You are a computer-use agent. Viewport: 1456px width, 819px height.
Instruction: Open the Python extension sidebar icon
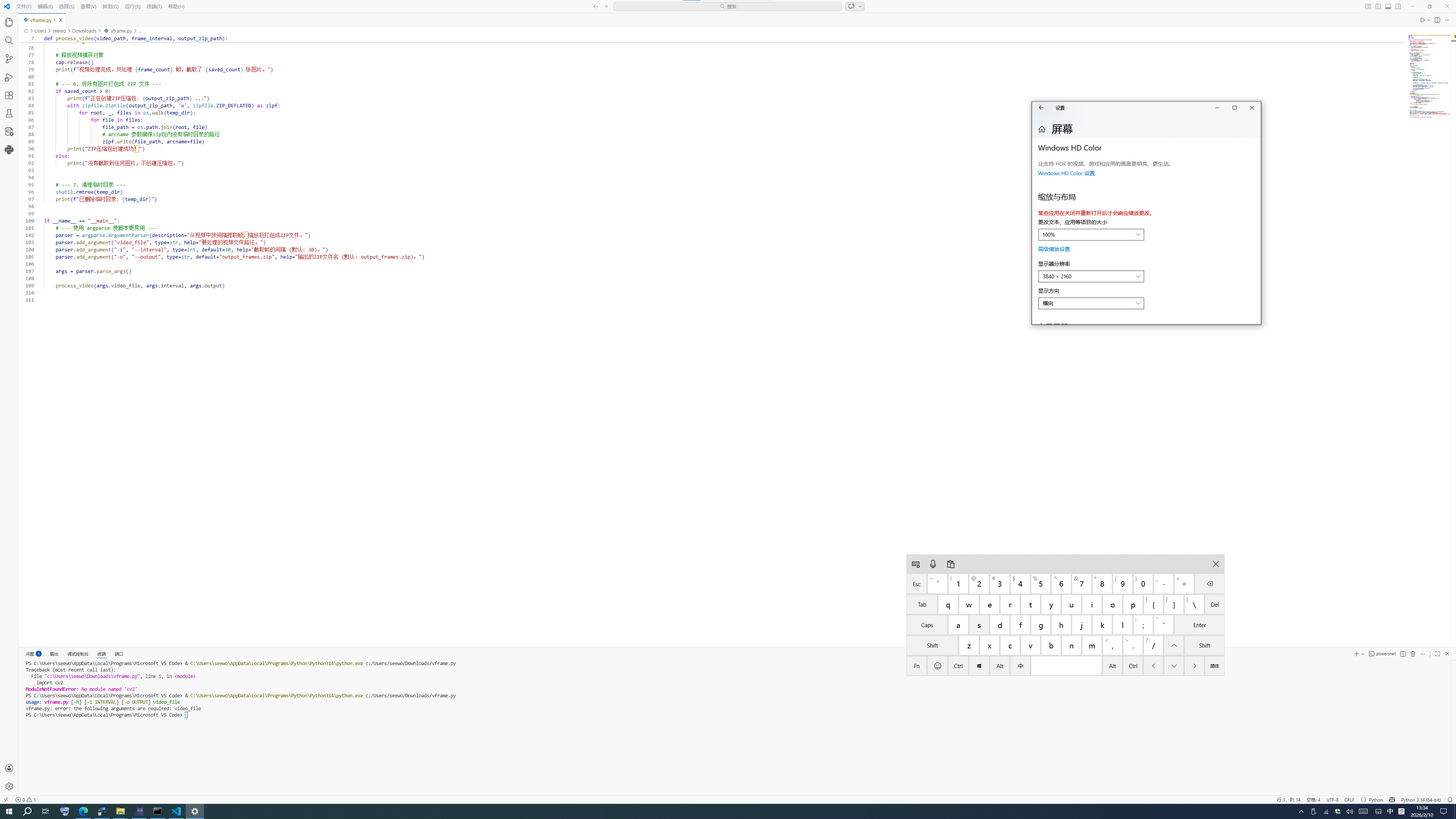[x=9, y=150]
